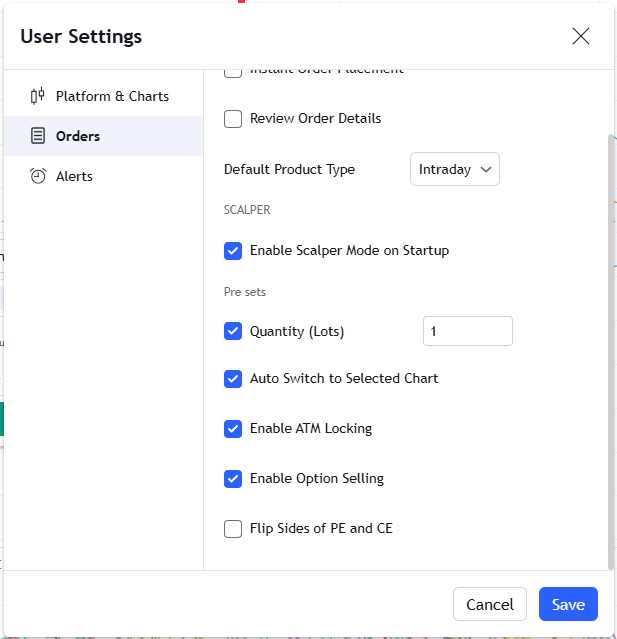
Task: Save the user settings
Action: click(568, 604)
